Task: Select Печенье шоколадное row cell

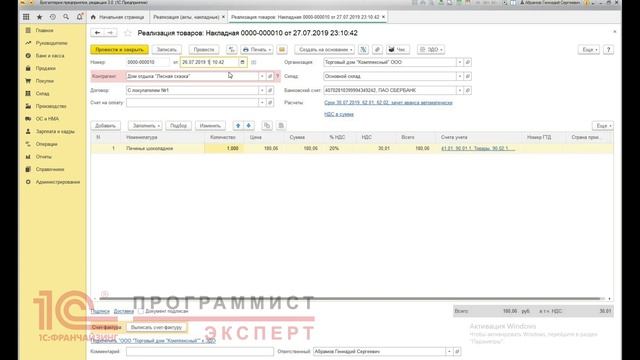Action: (x=163, y=149)
